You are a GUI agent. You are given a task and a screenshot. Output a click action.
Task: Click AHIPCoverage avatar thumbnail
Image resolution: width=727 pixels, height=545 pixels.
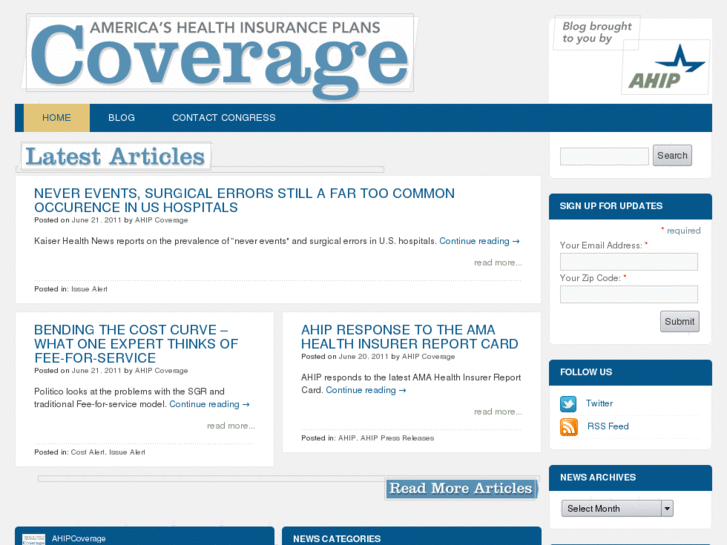pyautogui.click(x=33, y=539)
